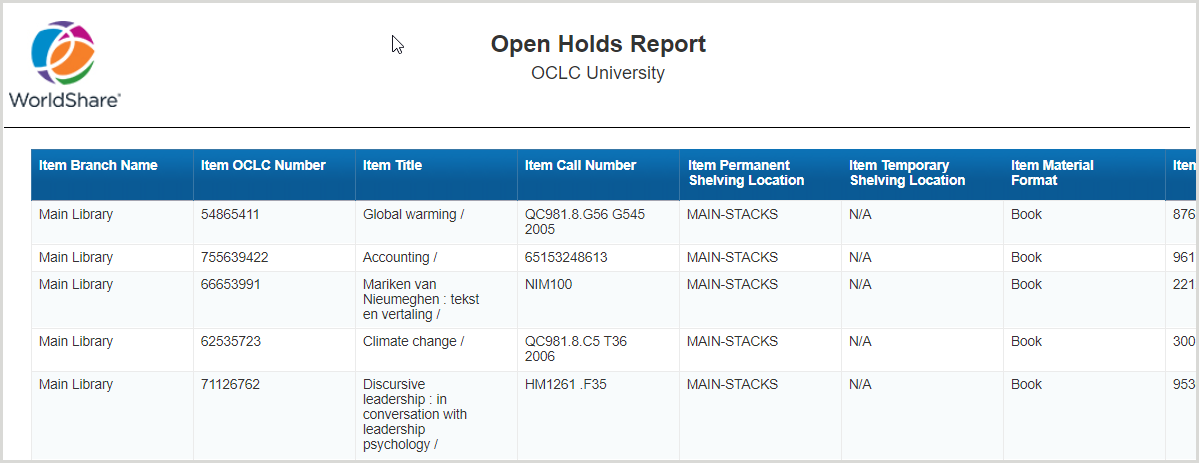Image resolution: width=1199 pixels, height=463 pixels.
Task: Click Book in the Discursive leadership row
Action: [1026, 384]
